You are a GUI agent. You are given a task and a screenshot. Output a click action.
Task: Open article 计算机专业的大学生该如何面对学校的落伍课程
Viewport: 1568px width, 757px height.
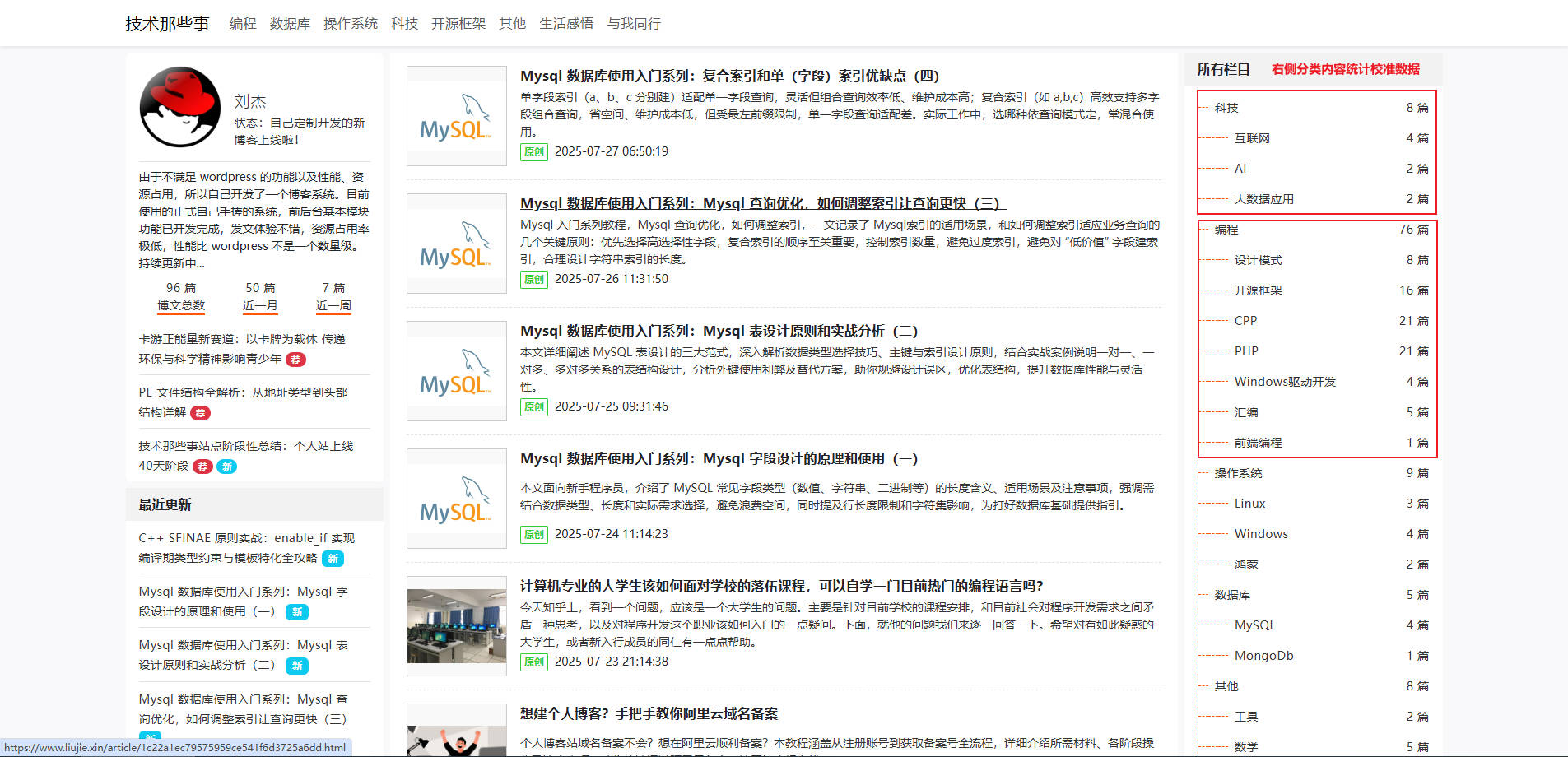782,586
